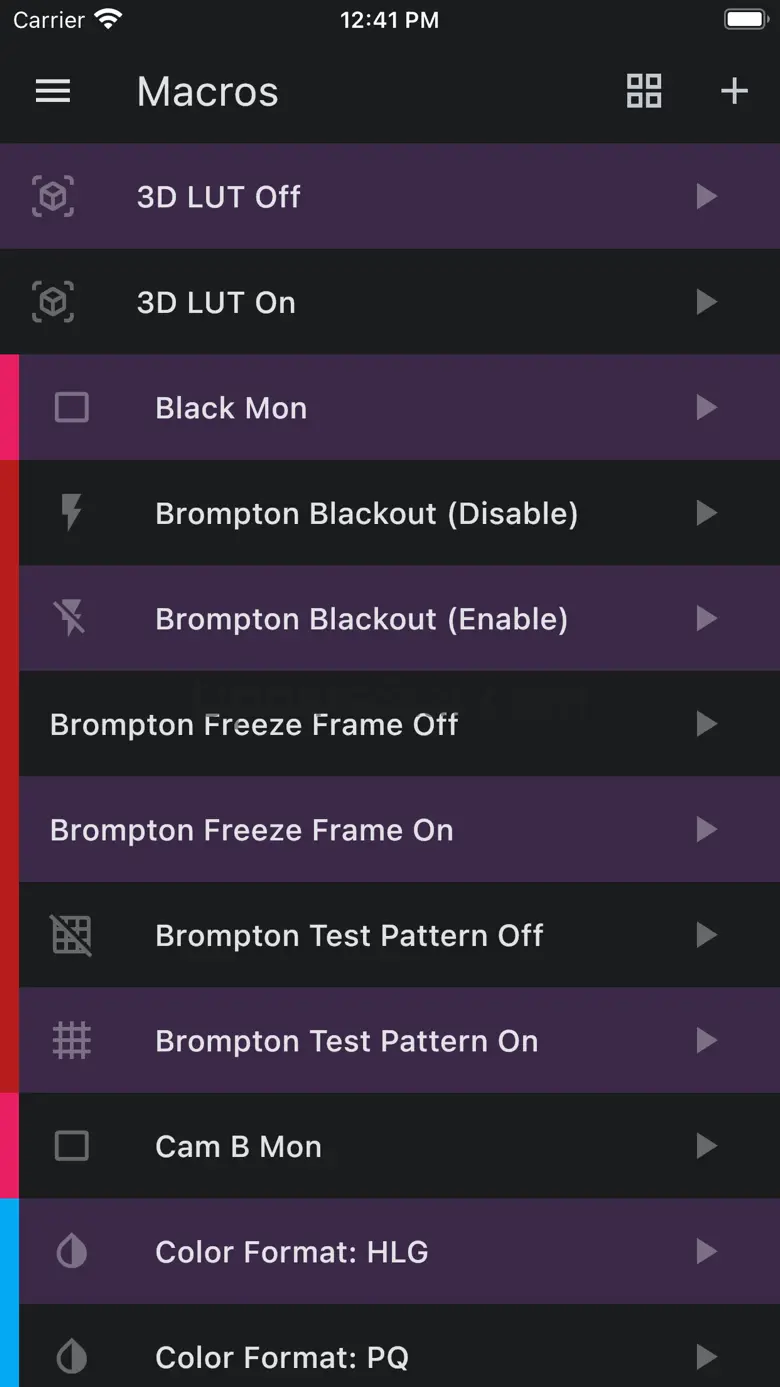Viewport: 780px width, 1387px height.
Task: Click the crossed grid icon for Test Pattern Off
Action: 71,935
